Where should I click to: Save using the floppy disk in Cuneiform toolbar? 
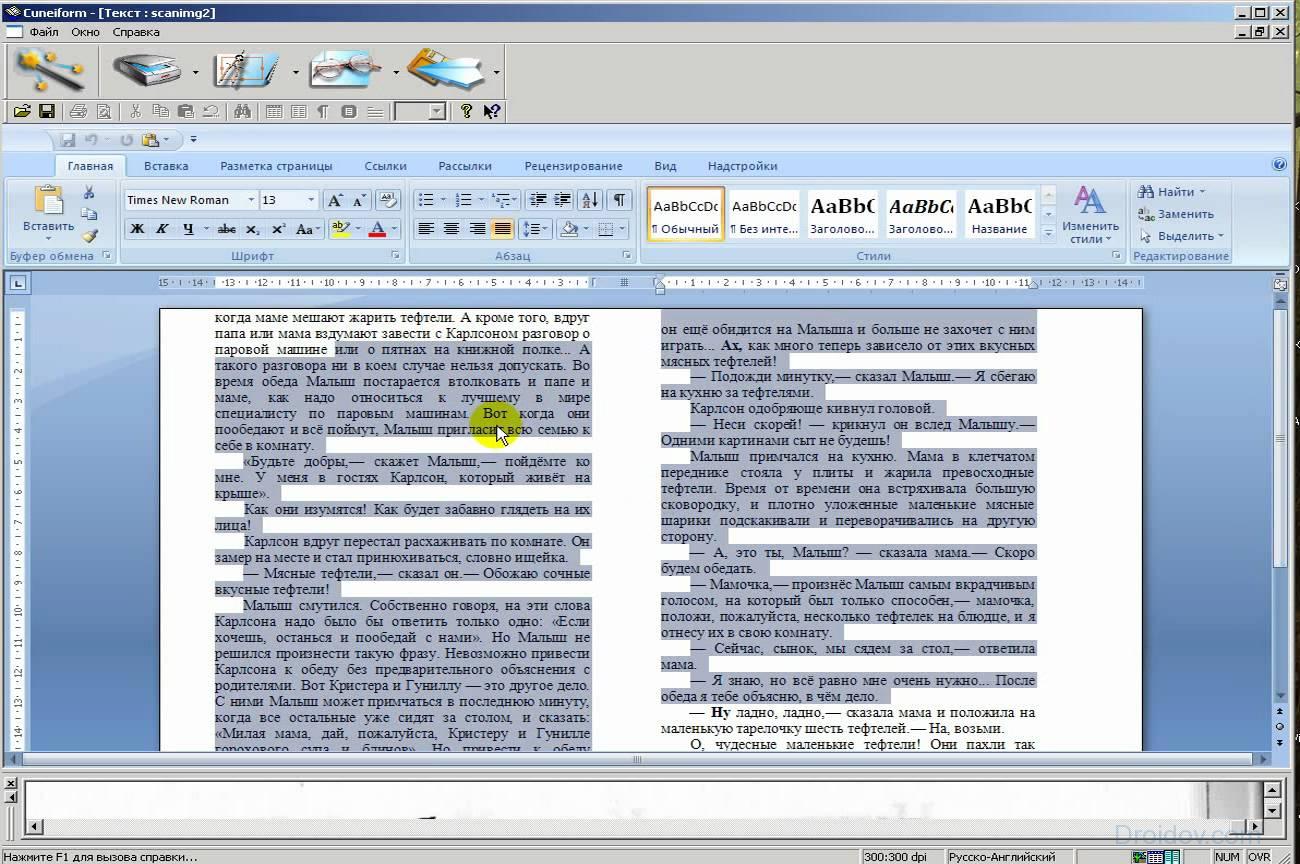(47, 112)
